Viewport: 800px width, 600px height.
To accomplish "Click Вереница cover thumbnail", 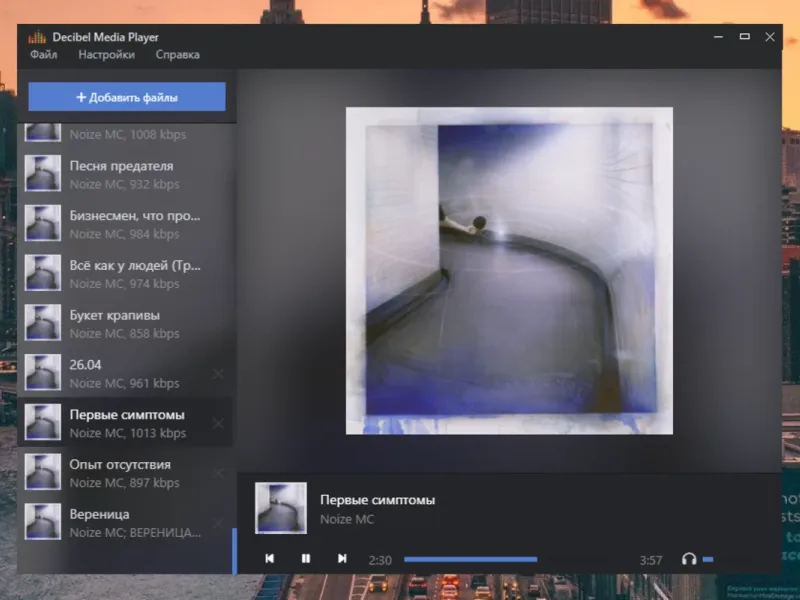I will (x=43, y=521).
